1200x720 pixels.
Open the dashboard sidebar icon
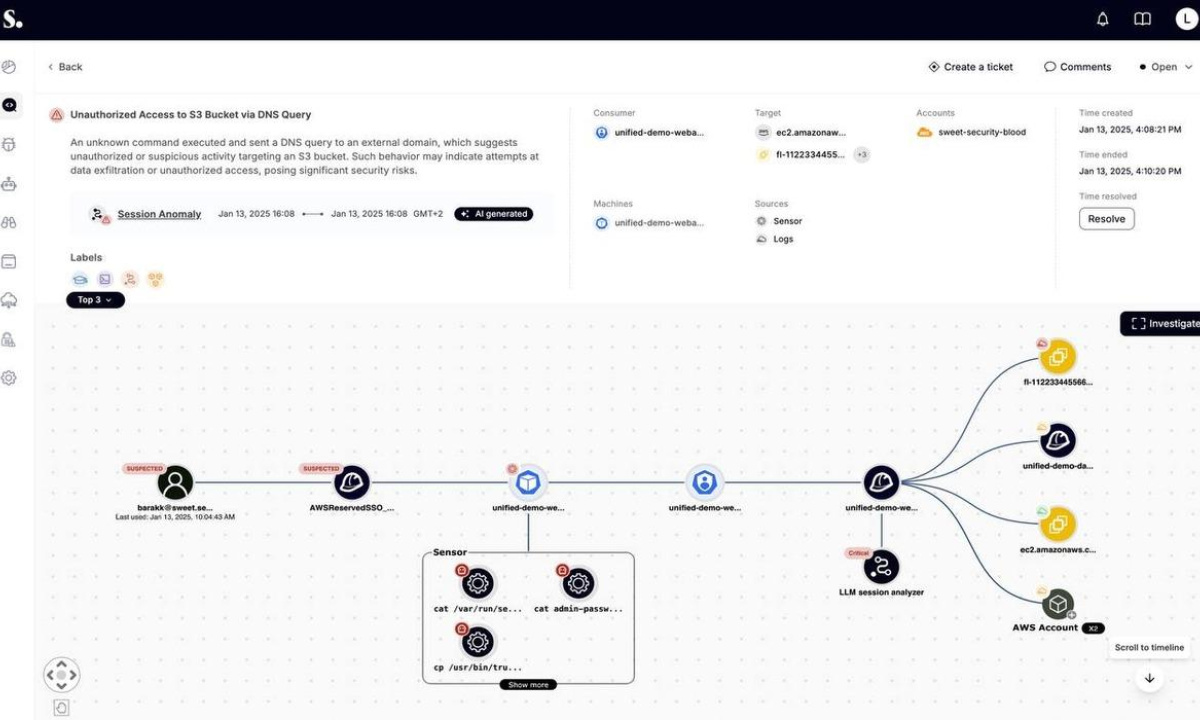9,67
